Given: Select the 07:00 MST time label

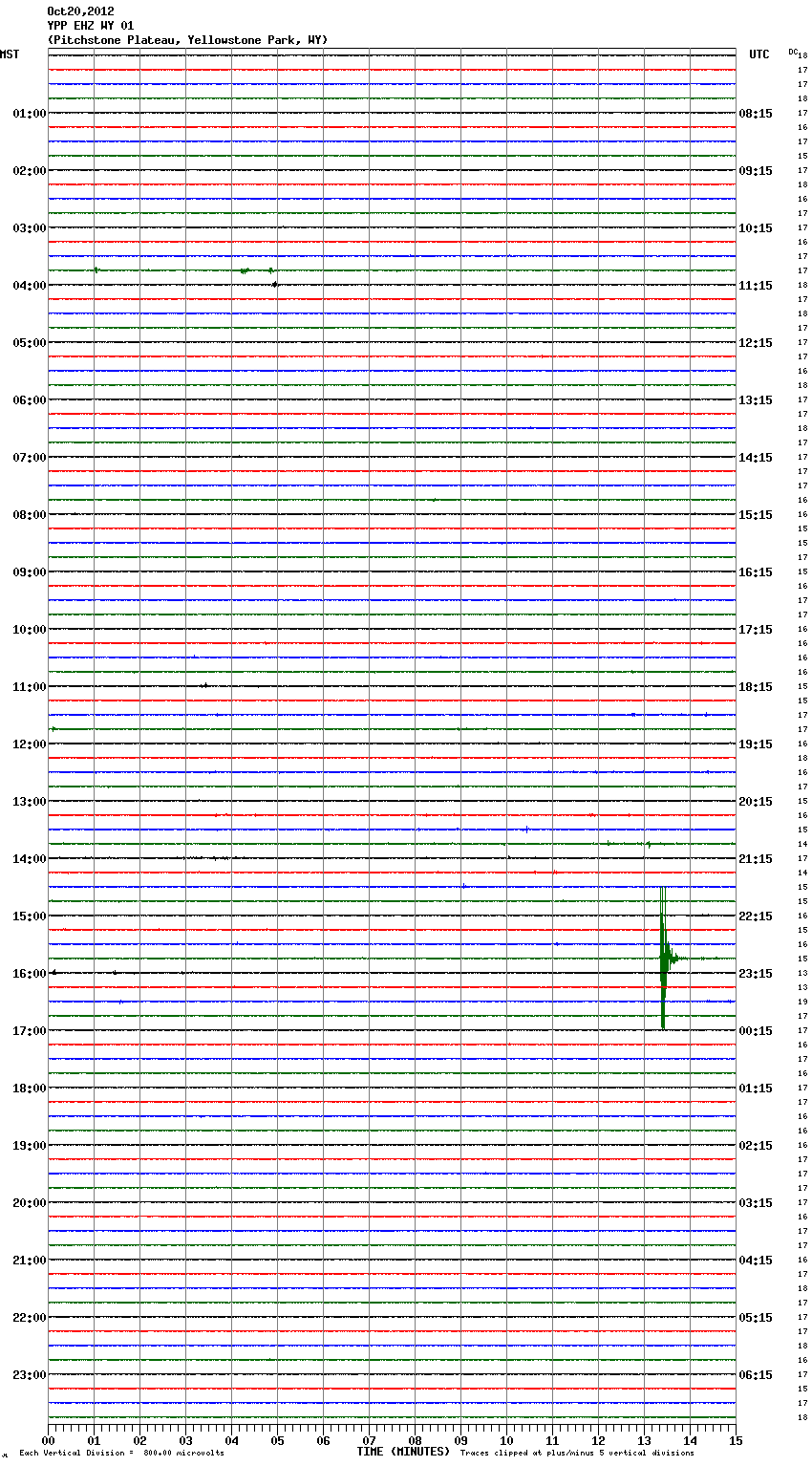Looking at the screenshot, I should click(x=30, y=458).
